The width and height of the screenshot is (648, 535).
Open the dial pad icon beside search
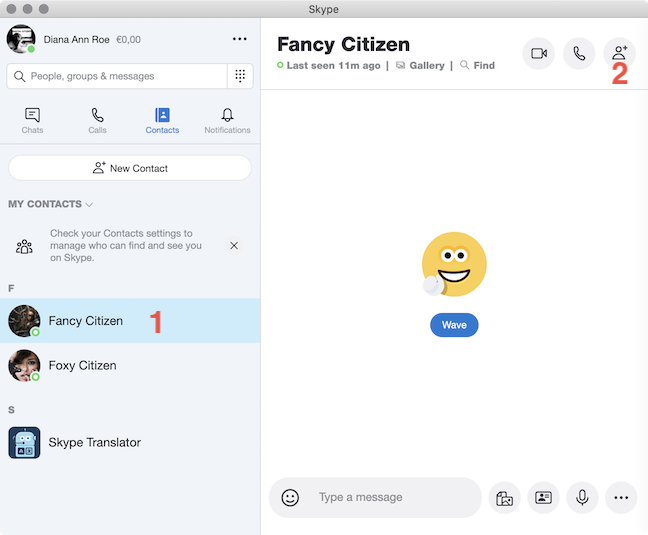[x=240, y=76]
